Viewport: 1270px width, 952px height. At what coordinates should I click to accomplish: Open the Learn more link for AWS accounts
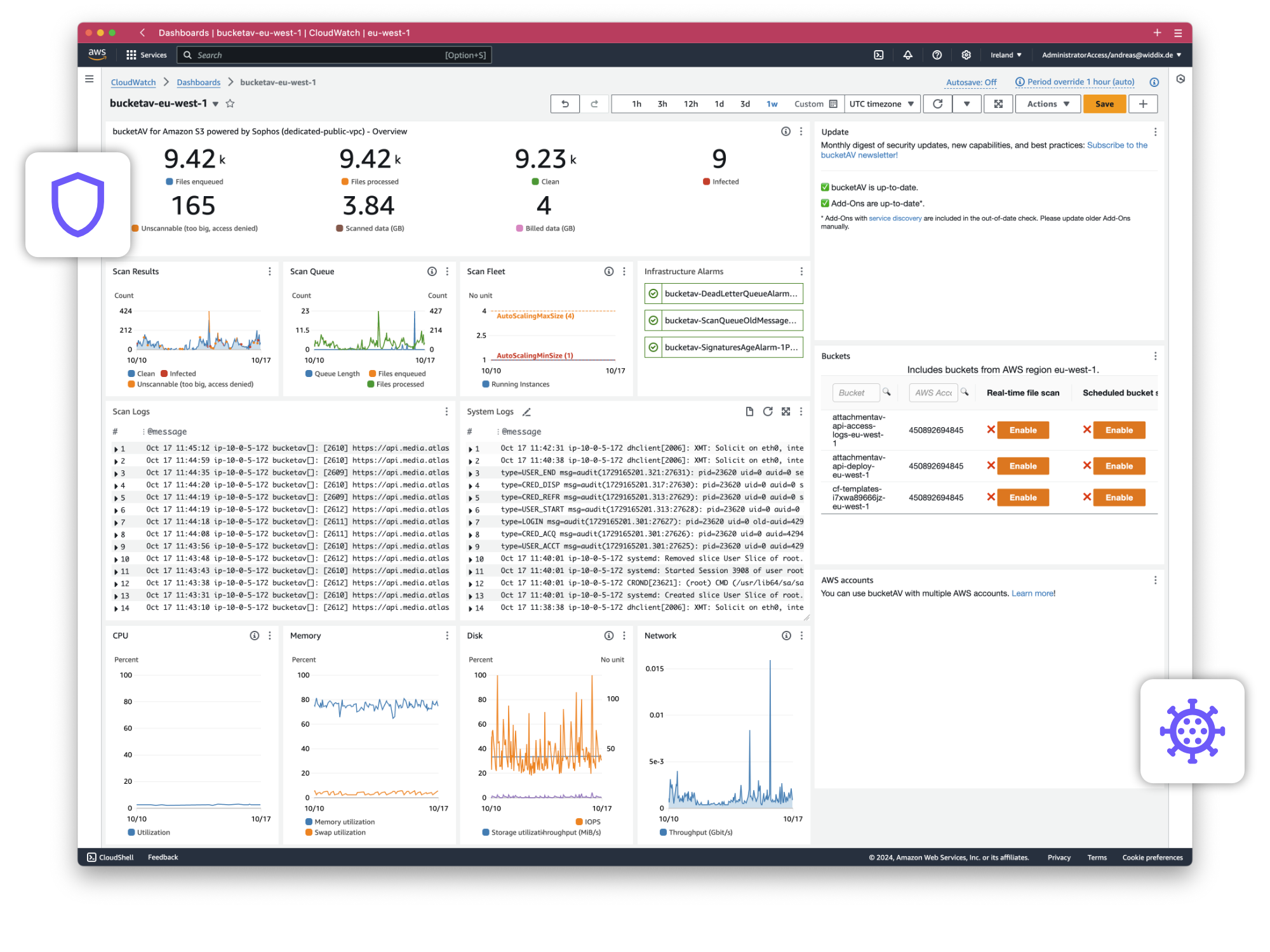[1032, 593]
